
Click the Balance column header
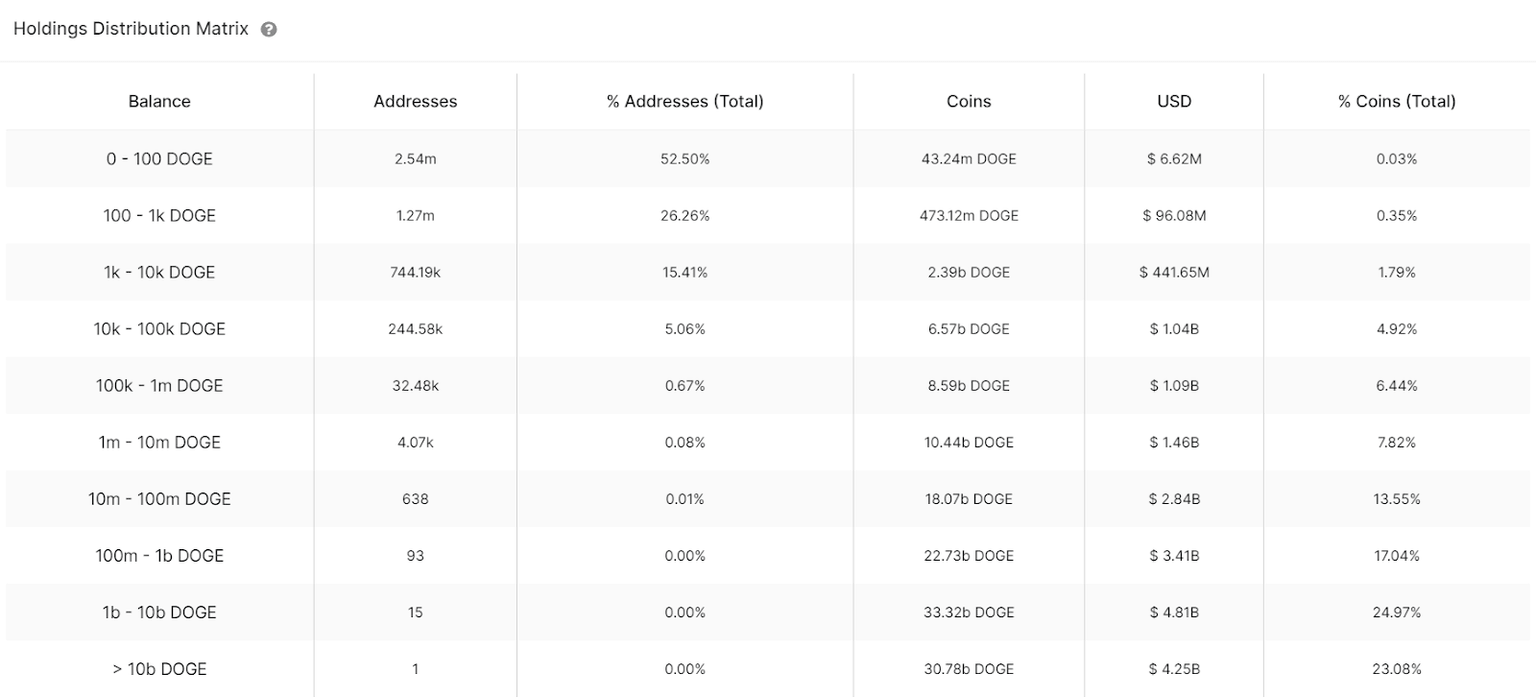pyautogui.click(x=159, y=101)
